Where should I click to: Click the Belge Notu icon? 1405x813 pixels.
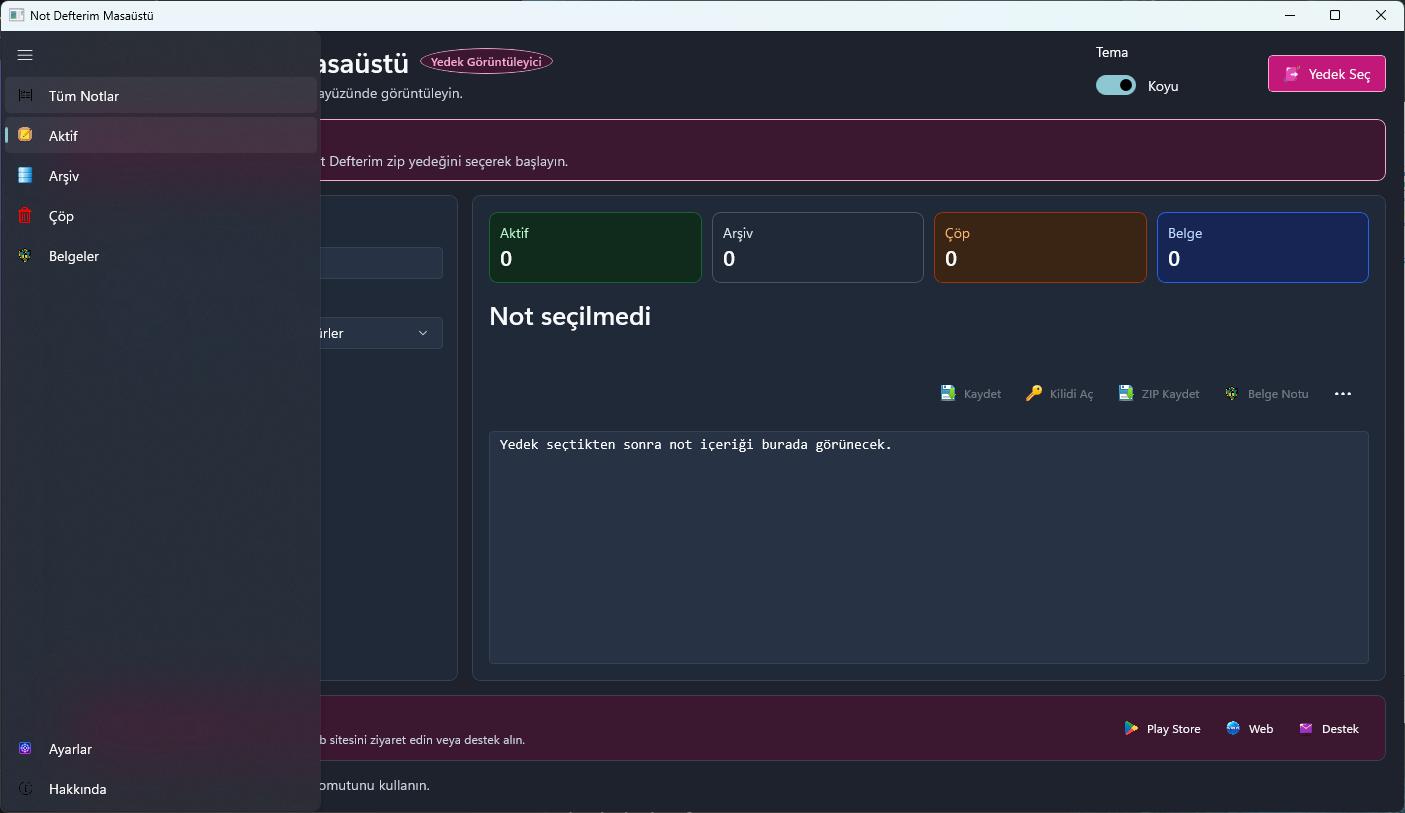pyautogui.click(x=1232, y=393)
